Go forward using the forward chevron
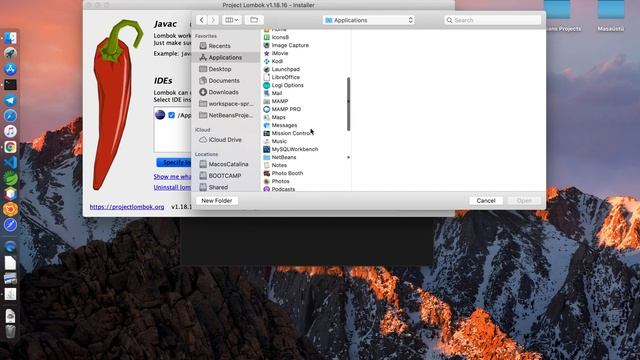The image size is (640, 360). tap(213, 20)
